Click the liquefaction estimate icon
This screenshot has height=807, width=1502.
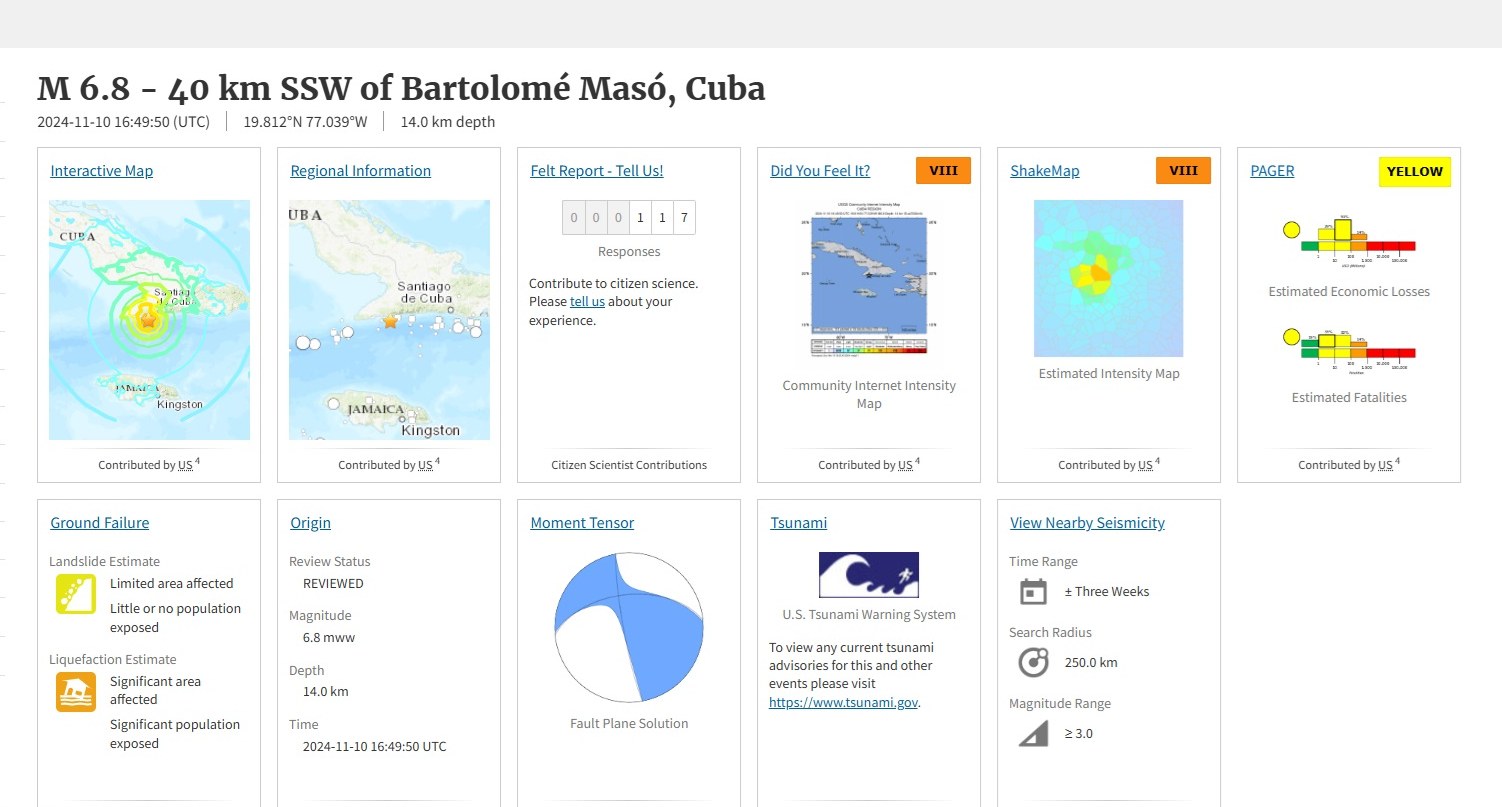coord(76,692)
